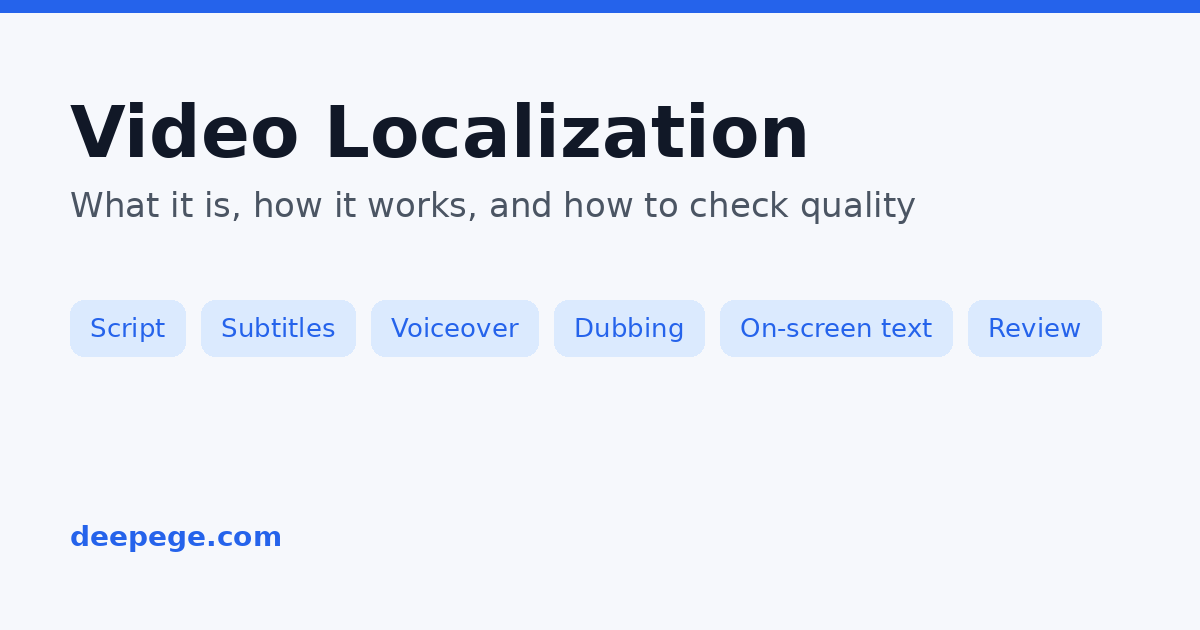Open the deepege.com link

pos(176,537)
